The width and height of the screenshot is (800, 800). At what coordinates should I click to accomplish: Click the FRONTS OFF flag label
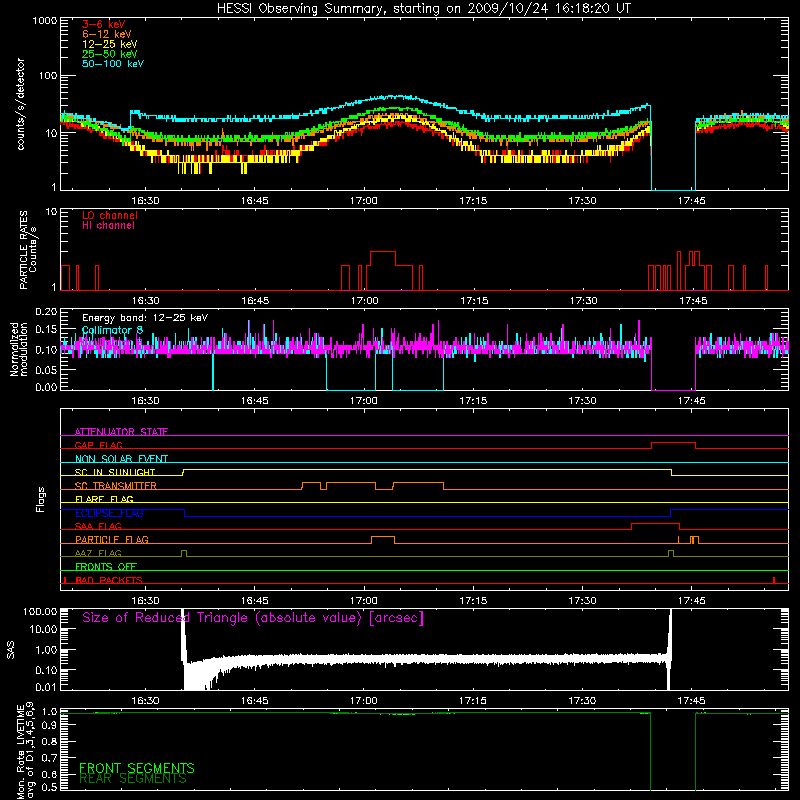106,566
